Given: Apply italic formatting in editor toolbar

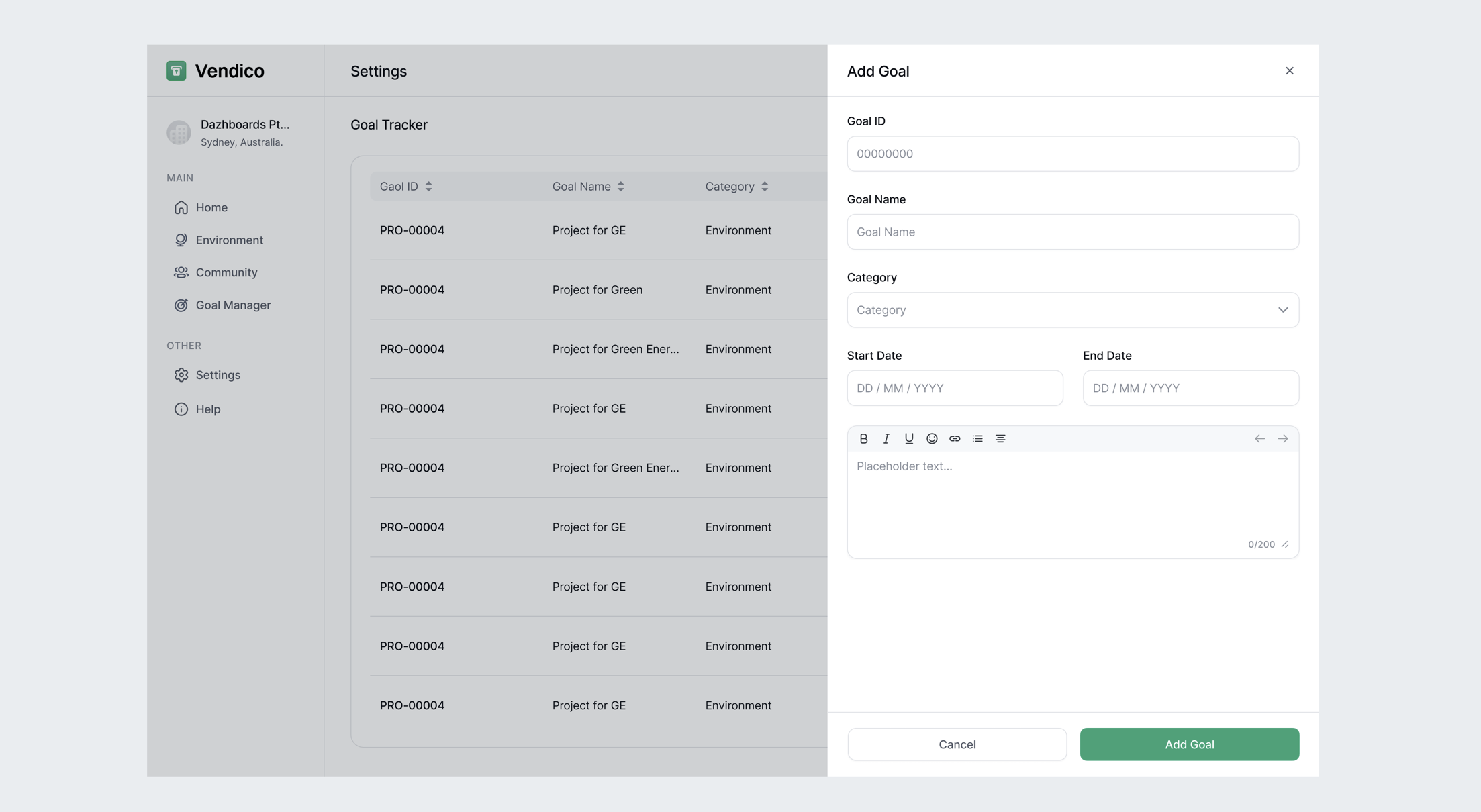Looking at the screenshot, I should tap(886, 438).
